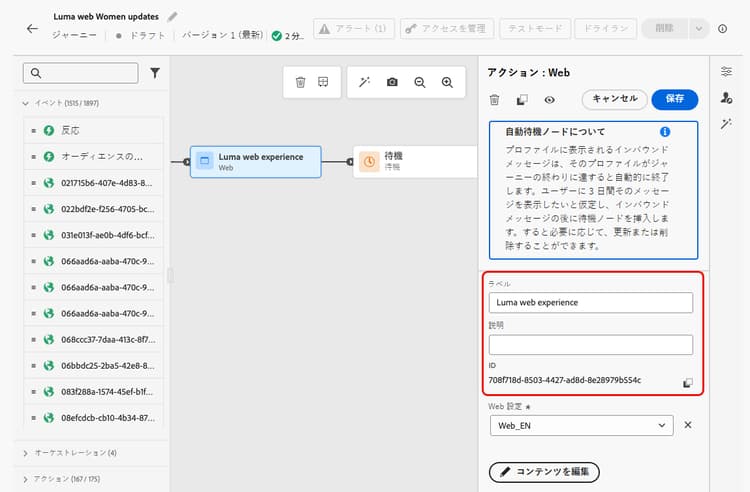Select event 031e013f-ae0b-4df6-bcf...

coord(93,235)
